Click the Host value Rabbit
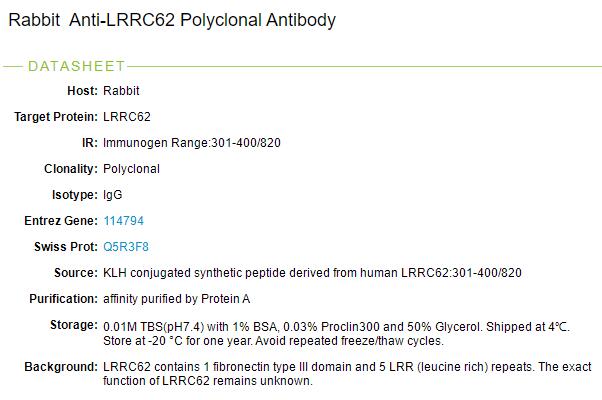This screenshot has height=400, width=602. pos(121,91)
